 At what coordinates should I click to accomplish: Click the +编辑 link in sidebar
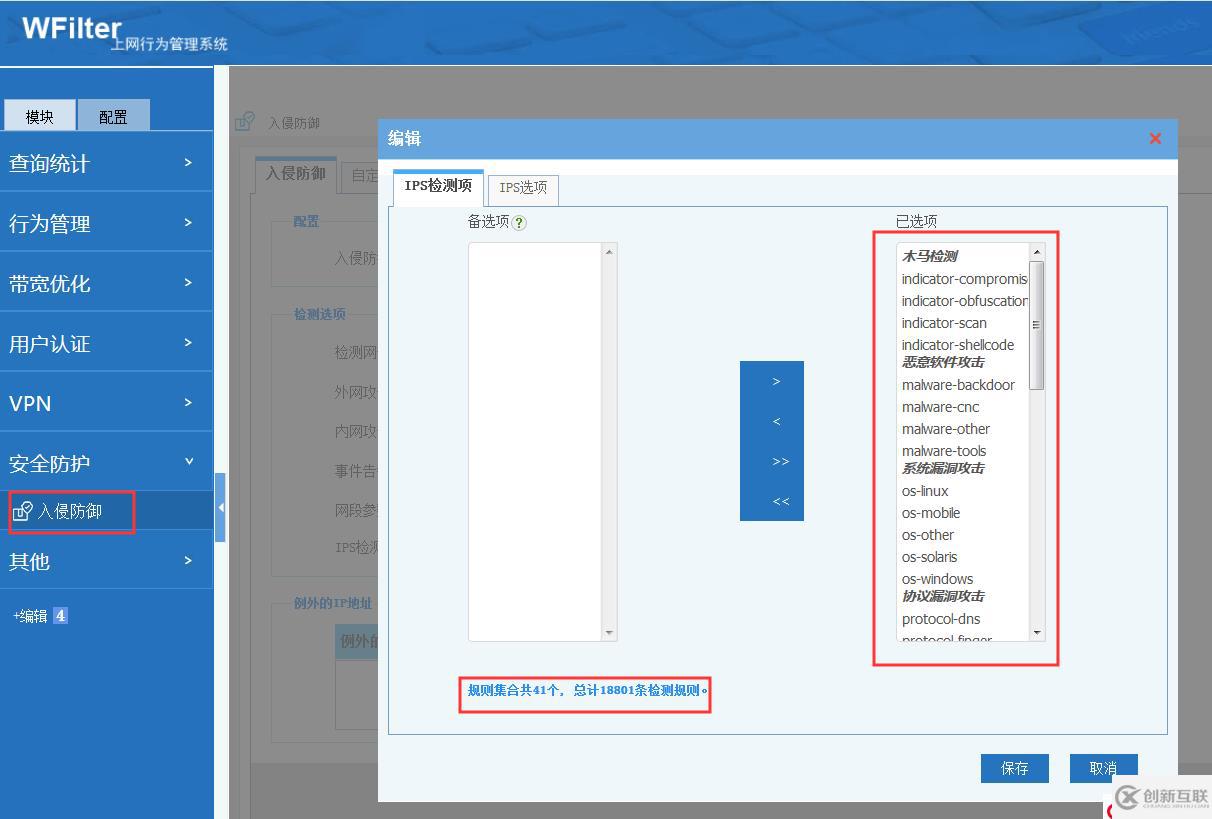point(30,616)
